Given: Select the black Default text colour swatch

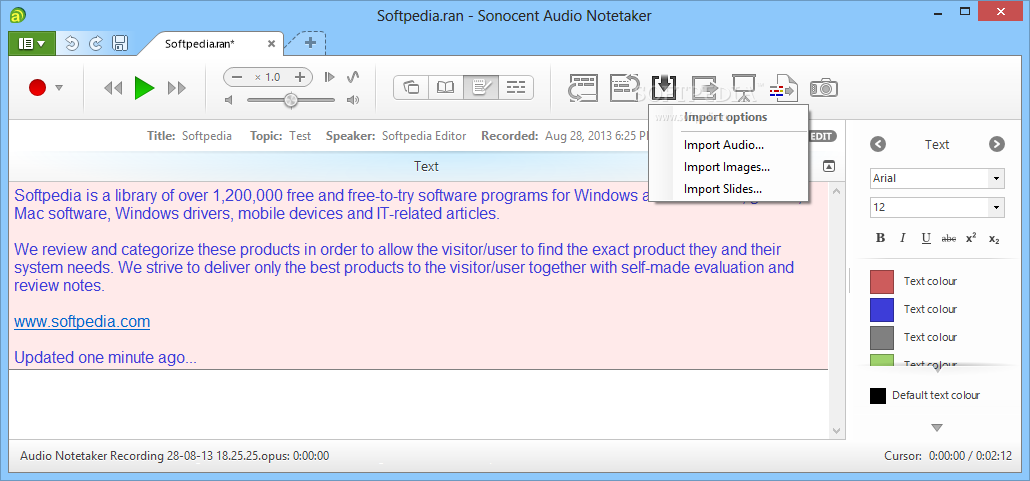Looking at the screenshot, I should pyautogui.click(x=878, y=396).
